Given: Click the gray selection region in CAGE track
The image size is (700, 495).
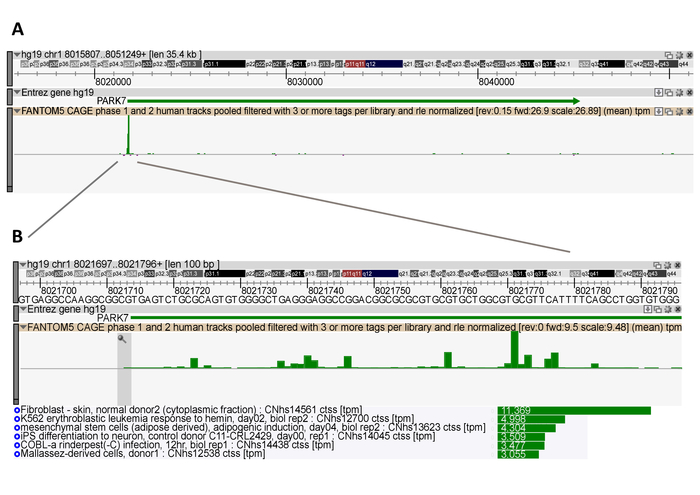Looking at the screenshot, I should 124,369.
